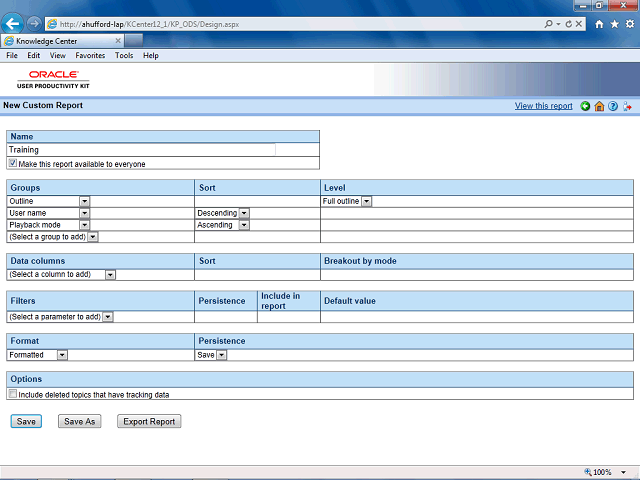Open the browser Tools gear icon
Screen dimensions: 640x480
pyautogui.click(x=630, y=24)
